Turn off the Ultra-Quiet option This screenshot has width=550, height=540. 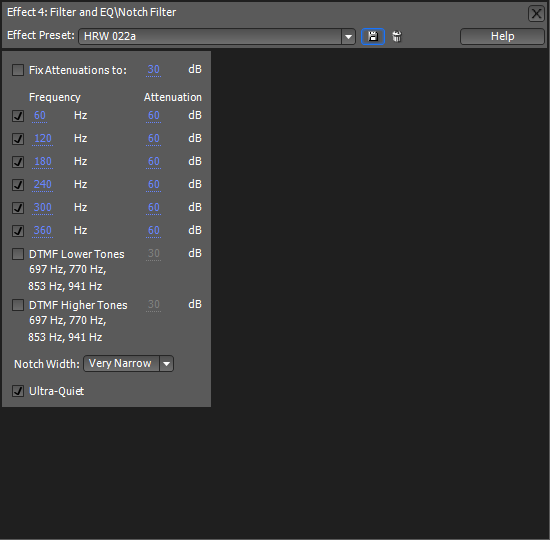coord(18,391)
